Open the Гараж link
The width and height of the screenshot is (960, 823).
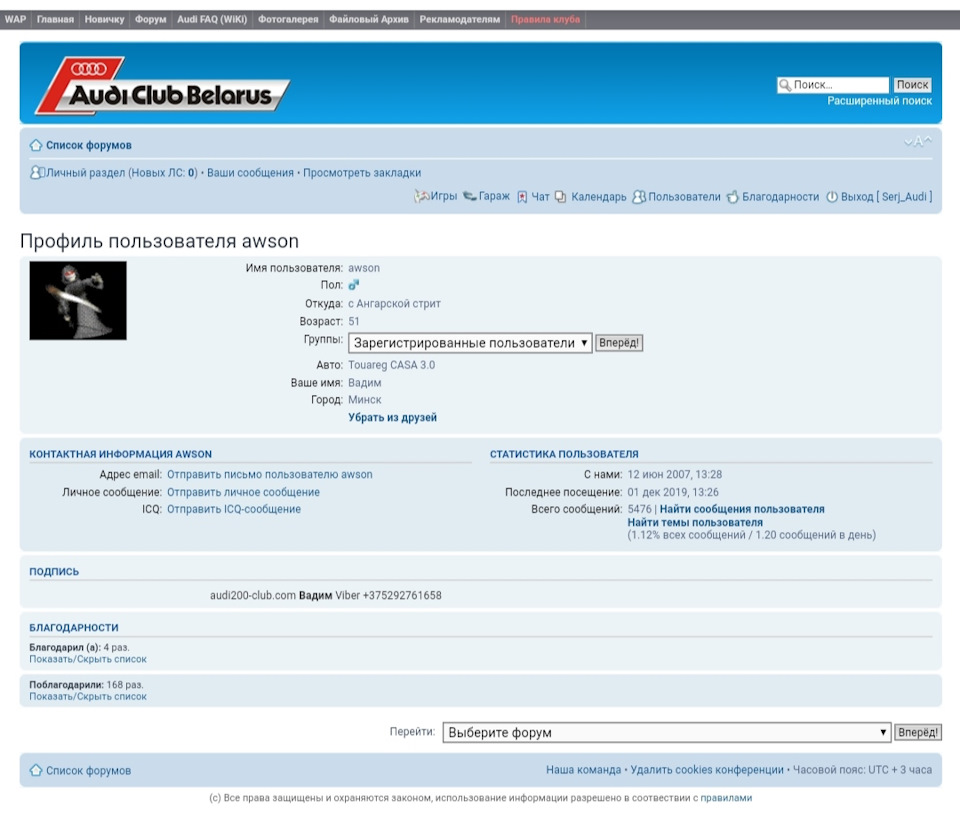(x=494, y=196)
